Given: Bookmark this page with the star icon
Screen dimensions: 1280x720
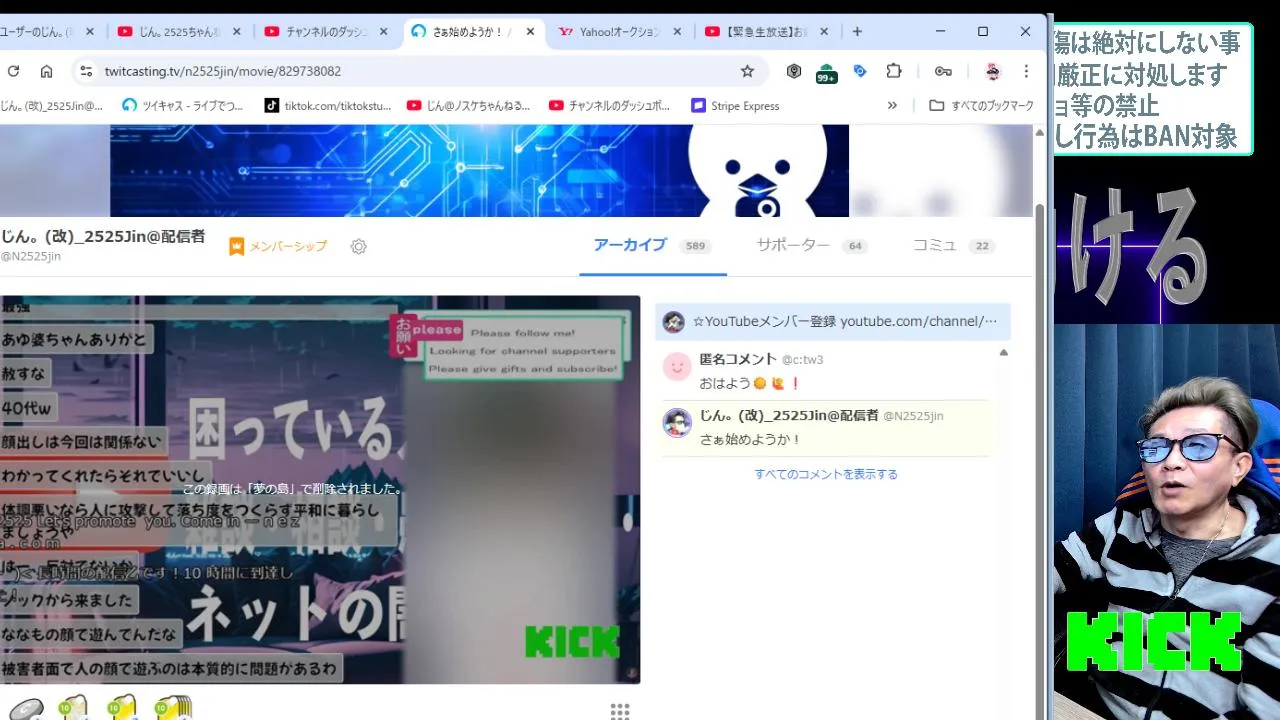Looking at the screenshot, I should tap(747, 71).
